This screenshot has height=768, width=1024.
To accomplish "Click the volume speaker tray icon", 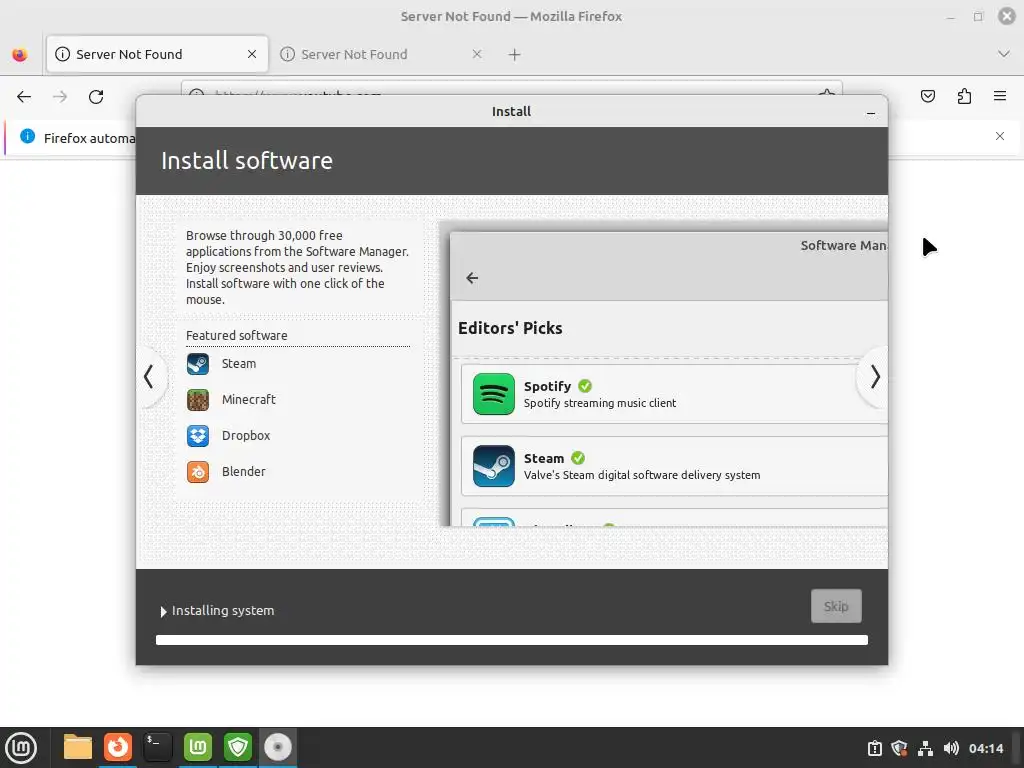I will [x=951, y=748].
